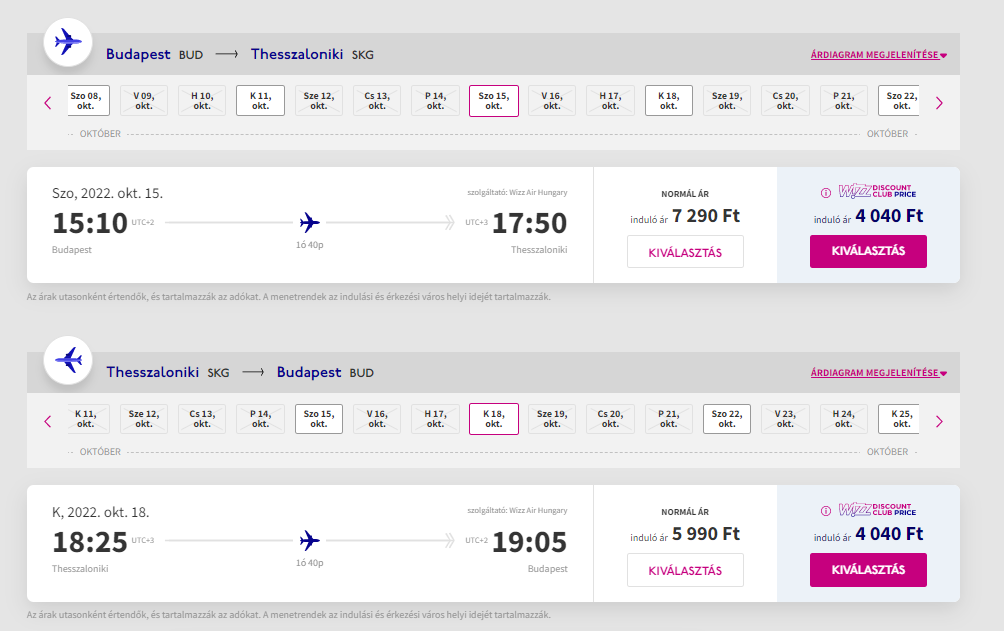Select return date Szo 22, okt.

(727, 419)
